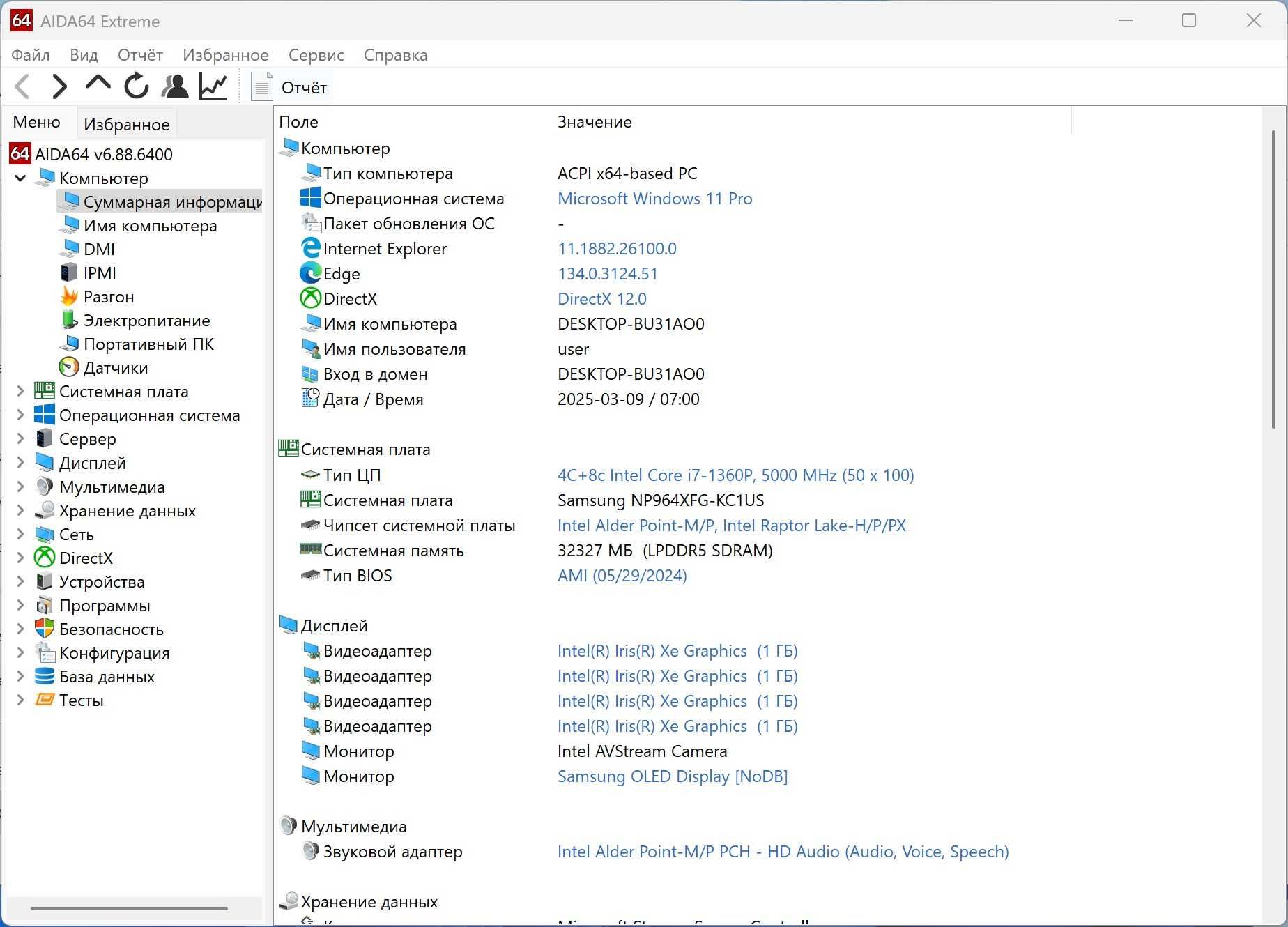The image size is (1288, 927).
Task: Select the Тесты icon in the tree
Action: pos(45,700)
